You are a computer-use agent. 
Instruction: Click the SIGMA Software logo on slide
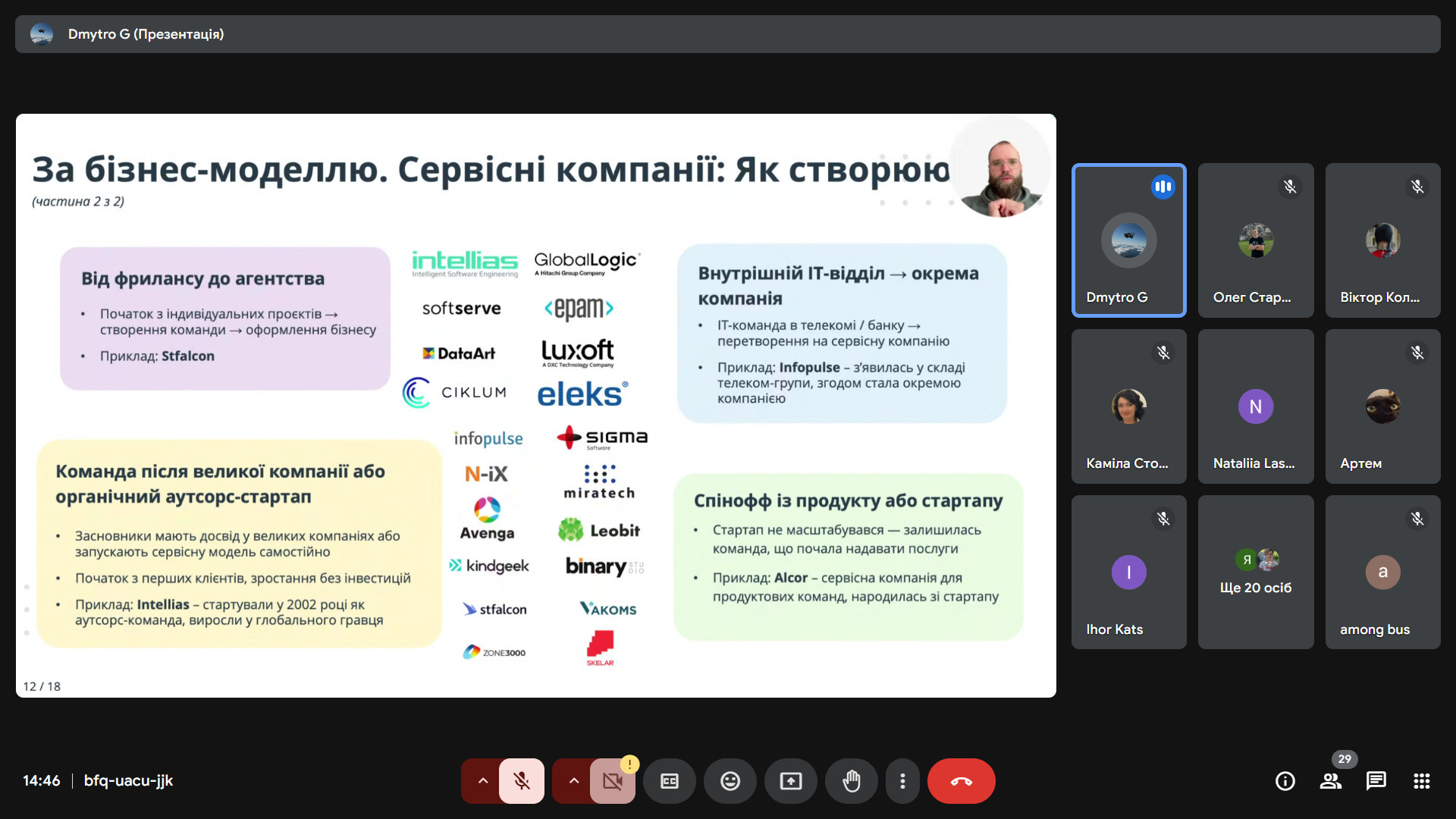pos(602,438)
